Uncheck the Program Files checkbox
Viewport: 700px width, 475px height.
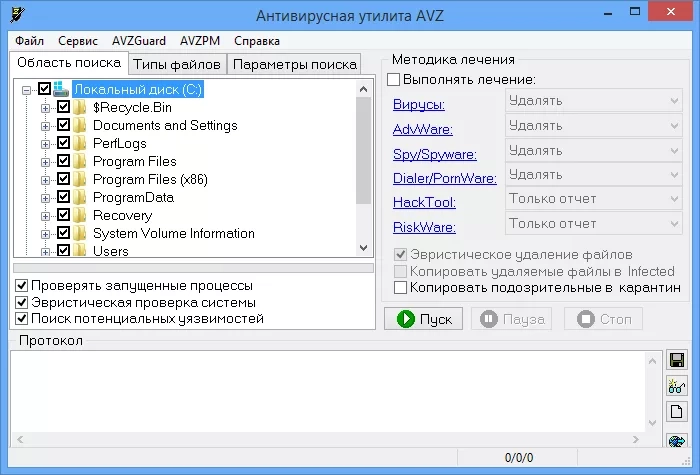[x=63, y=161]
